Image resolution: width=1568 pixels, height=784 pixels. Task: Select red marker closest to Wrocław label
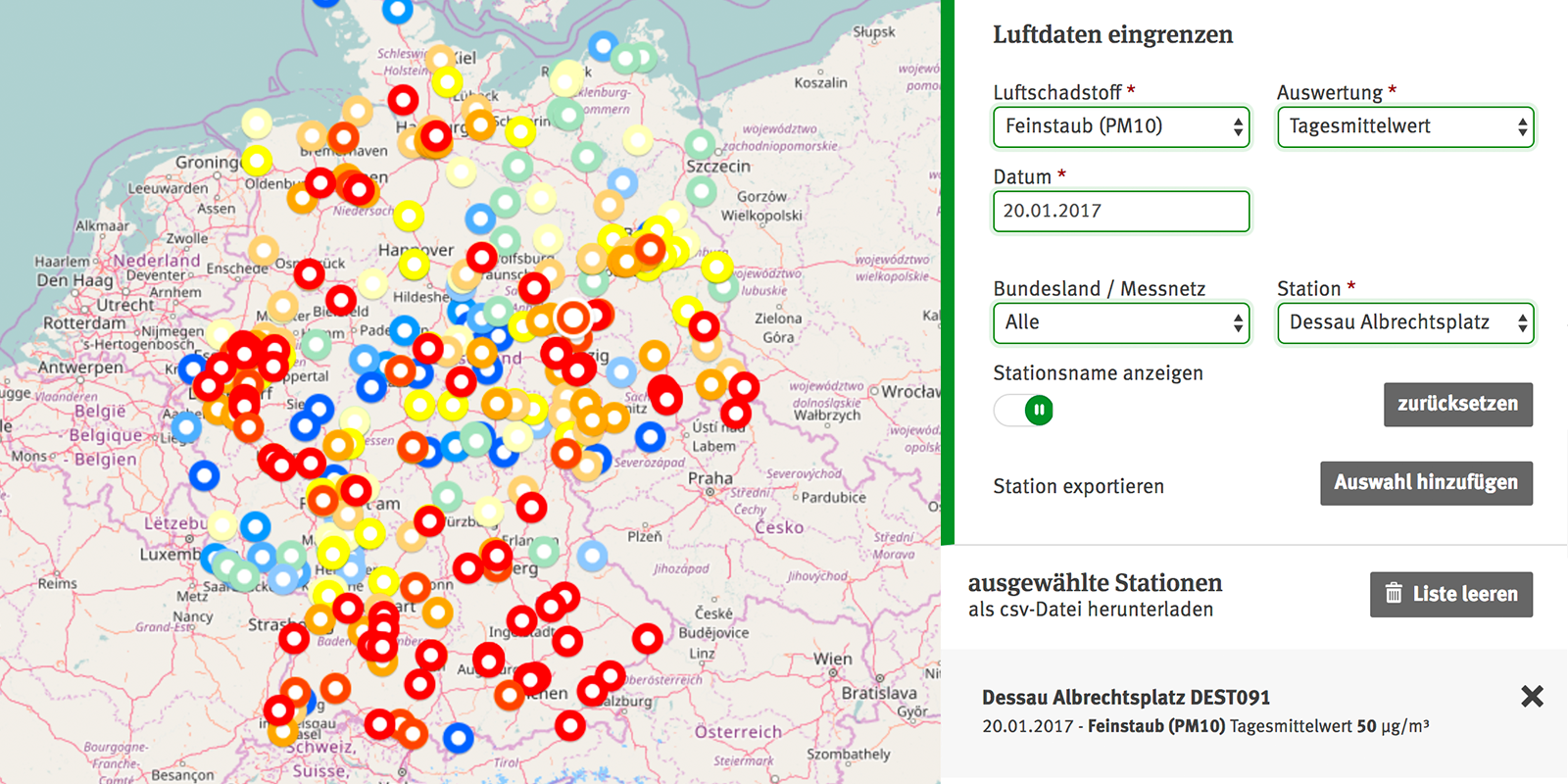coord(744,387)
